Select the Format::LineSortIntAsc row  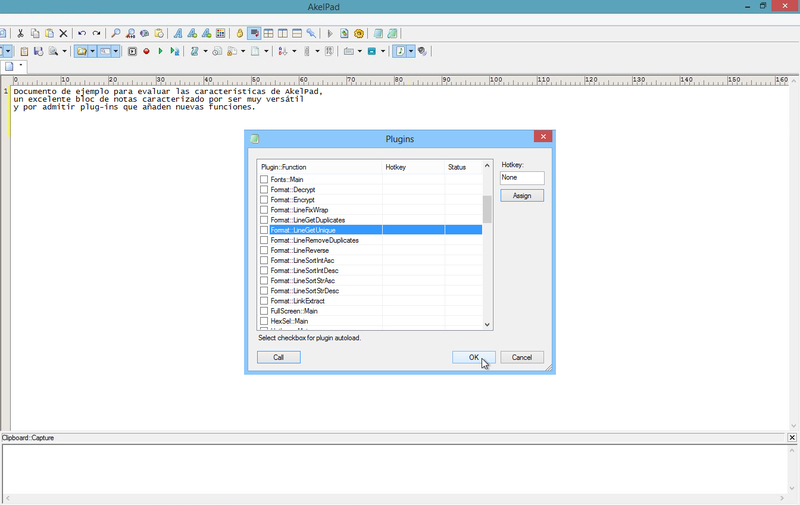[370, 261]
